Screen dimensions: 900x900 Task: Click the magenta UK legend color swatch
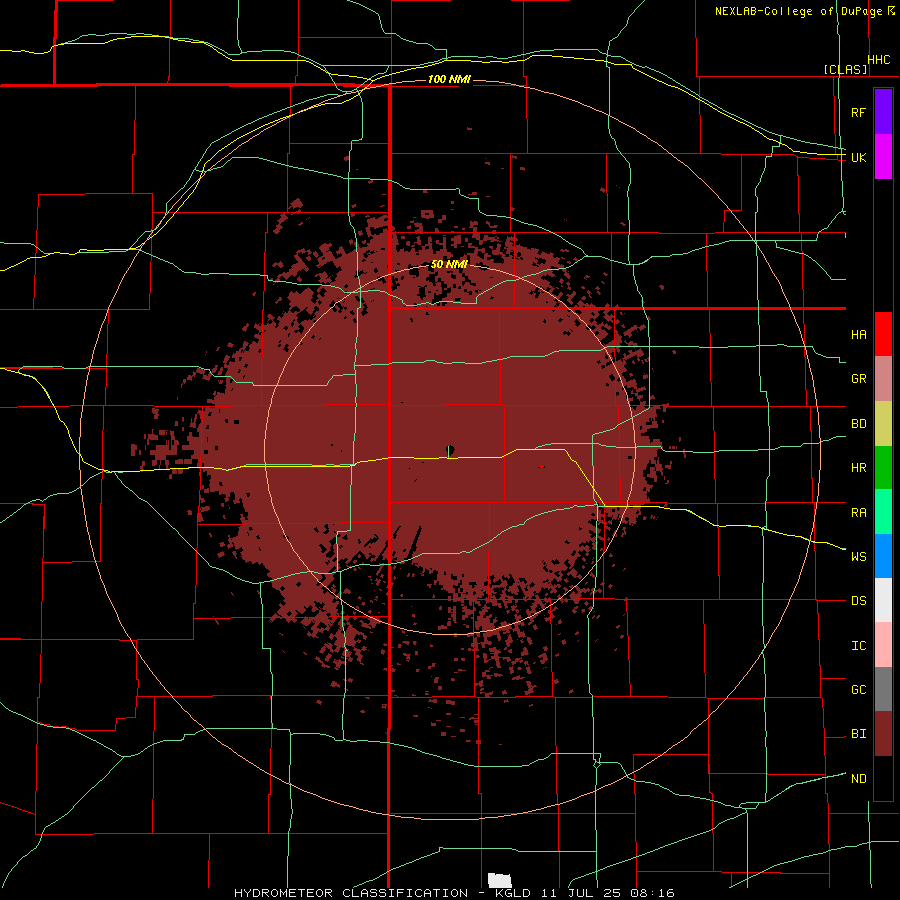883,156
